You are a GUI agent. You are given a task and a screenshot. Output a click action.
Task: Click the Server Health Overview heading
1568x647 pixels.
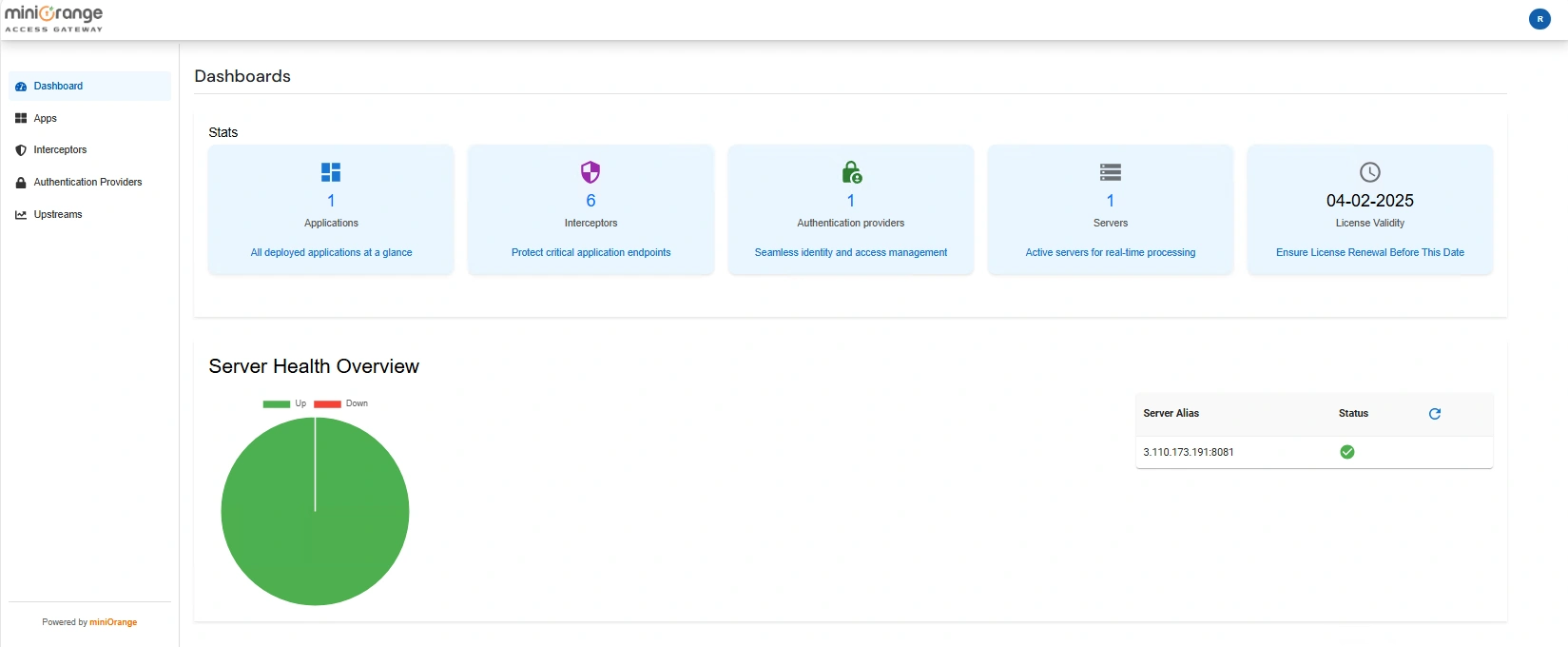(x=314, y=367)
